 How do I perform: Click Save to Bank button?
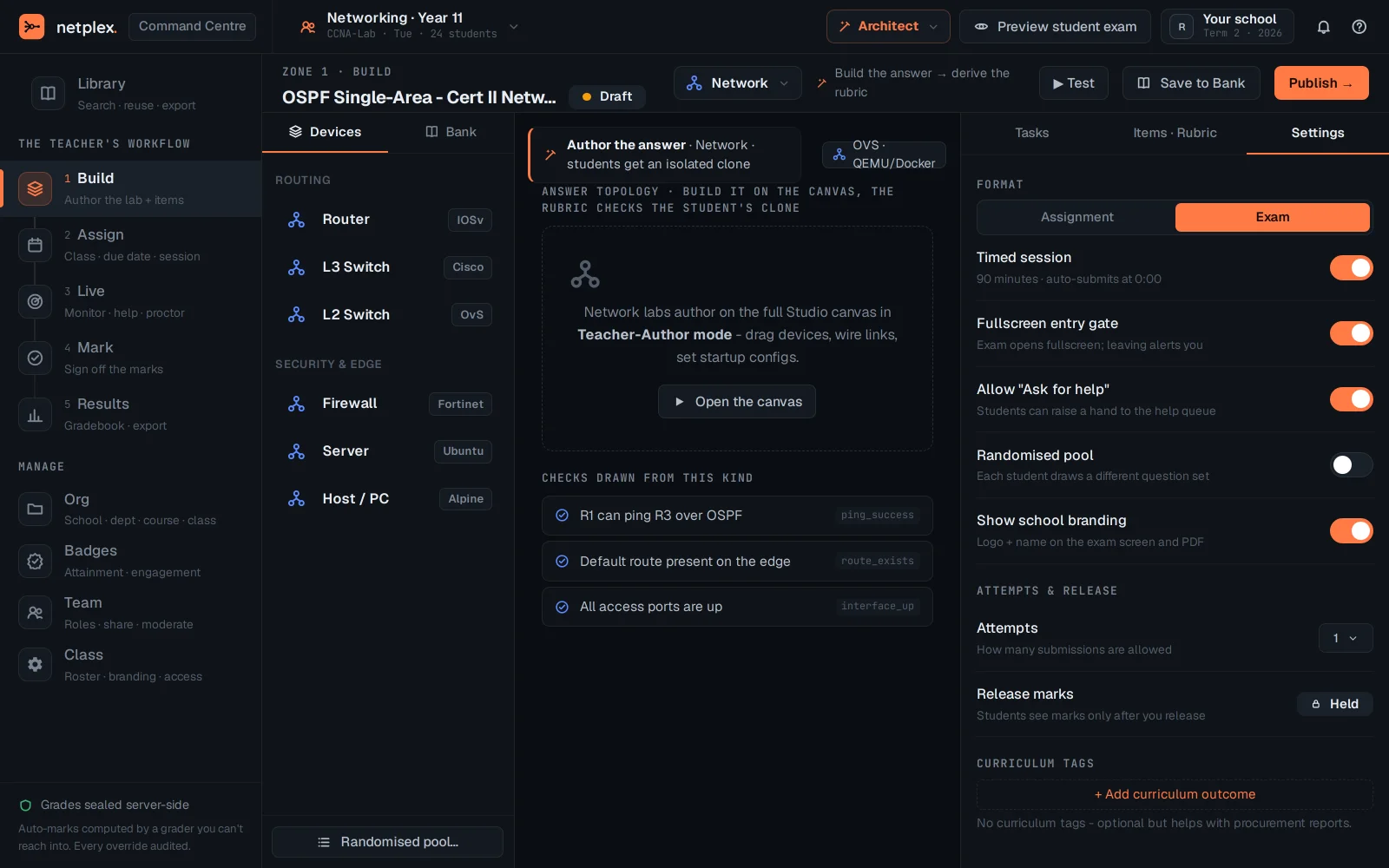pyautogui.click(x=1191, y=83)
